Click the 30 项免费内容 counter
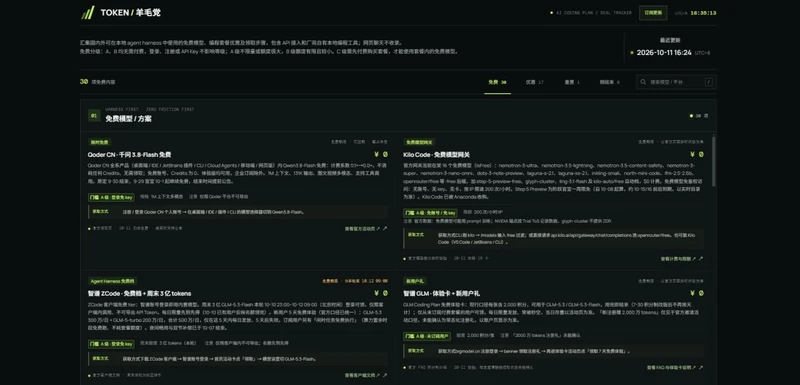Image resolution: width=800 pixels, height=385 pixels. click(x=97, y=82)
